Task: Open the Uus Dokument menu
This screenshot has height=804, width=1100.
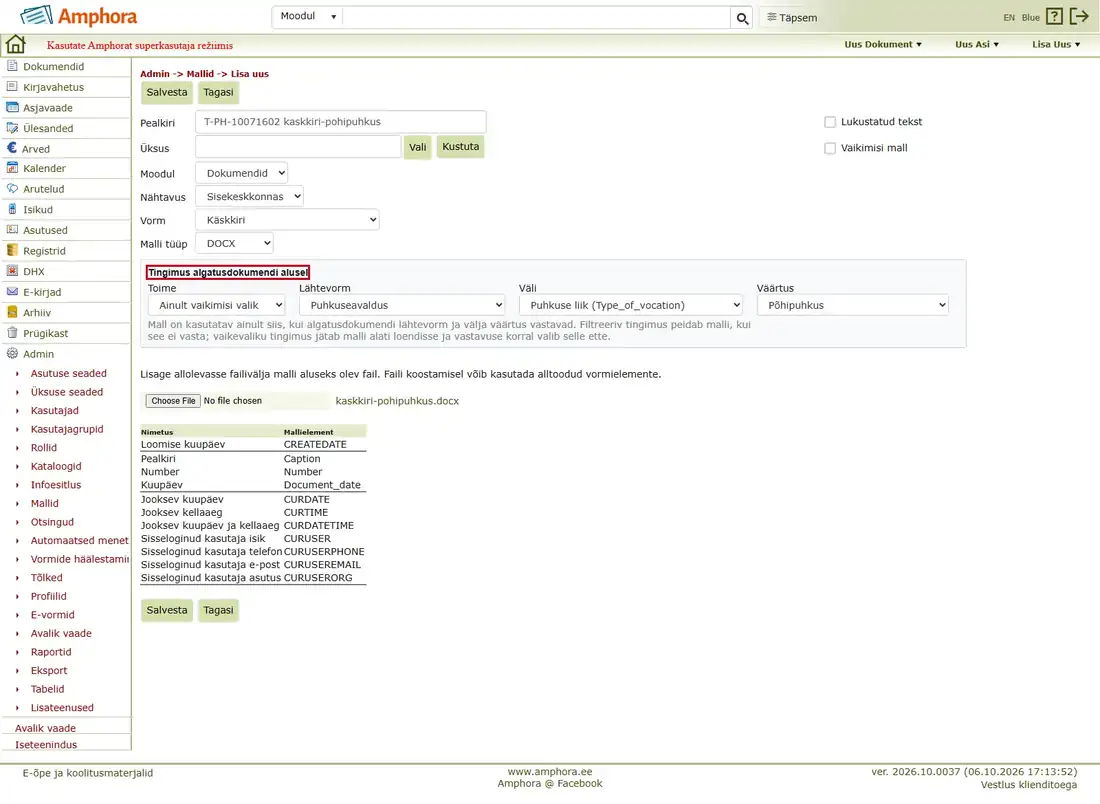Action: pos(883,44)
